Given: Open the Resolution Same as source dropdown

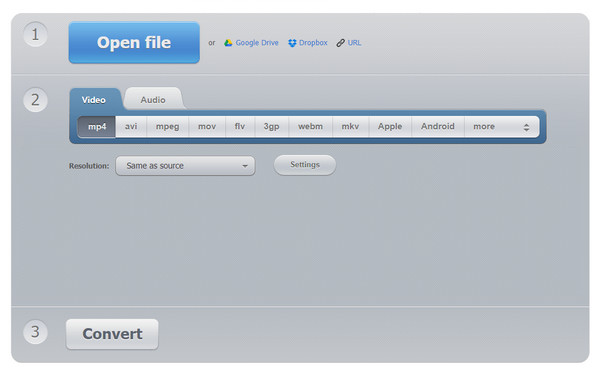Looking at the screenshot, I should [185, 166].
